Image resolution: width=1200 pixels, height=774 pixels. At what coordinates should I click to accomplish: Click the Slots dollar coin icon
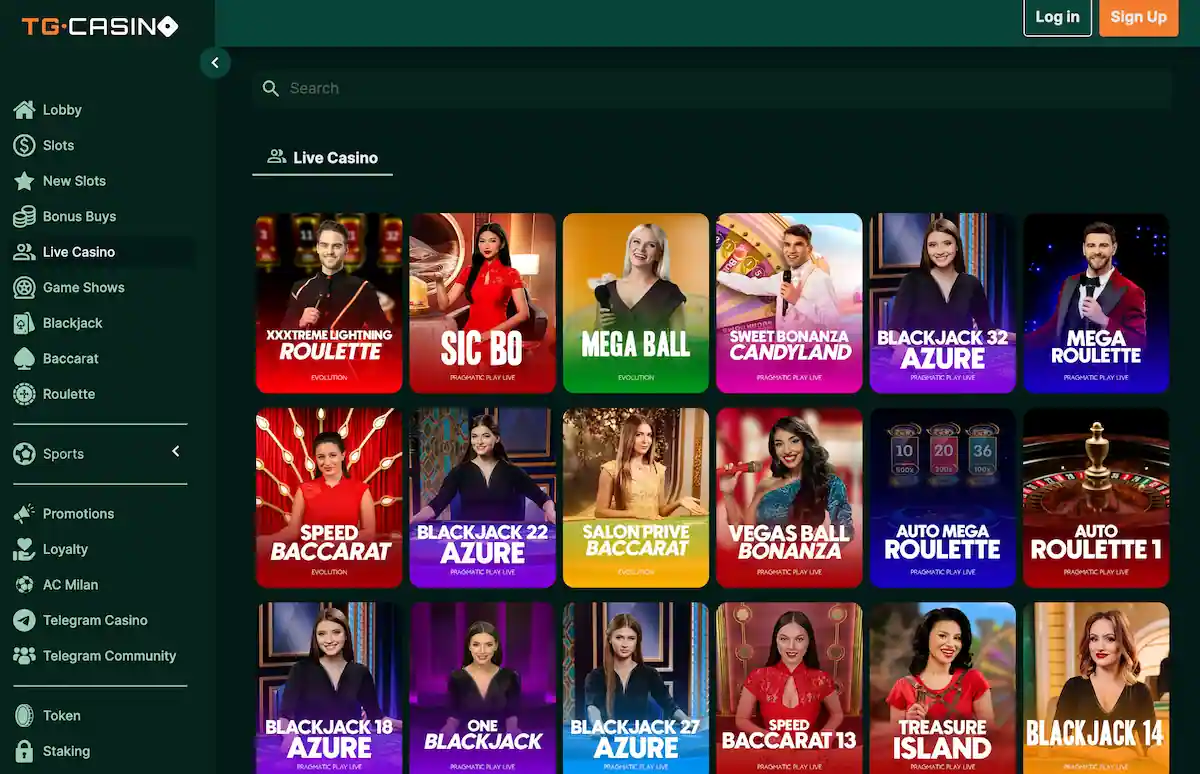pyautogui.click(x=24, y=145)
